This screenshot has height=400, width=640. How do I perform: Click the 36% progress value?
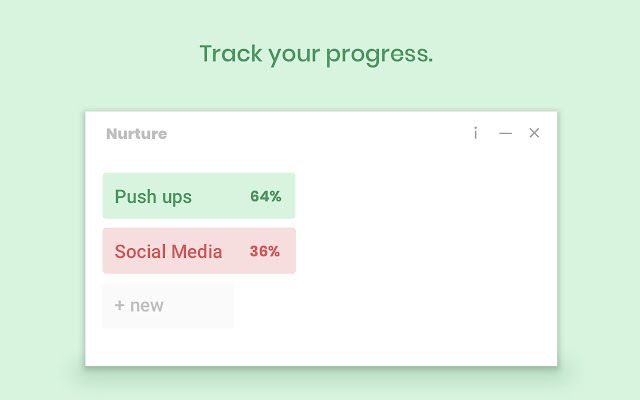[265, 252]
